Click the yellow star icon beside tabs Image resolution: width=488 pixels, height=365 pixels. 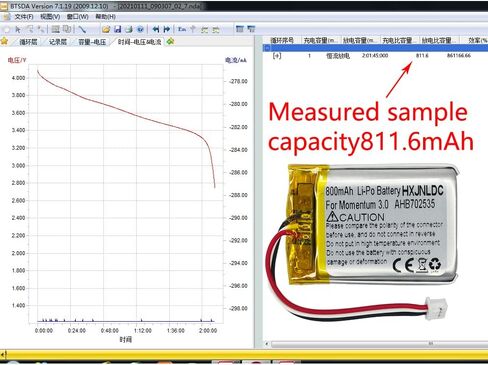[x=4, y=41]
